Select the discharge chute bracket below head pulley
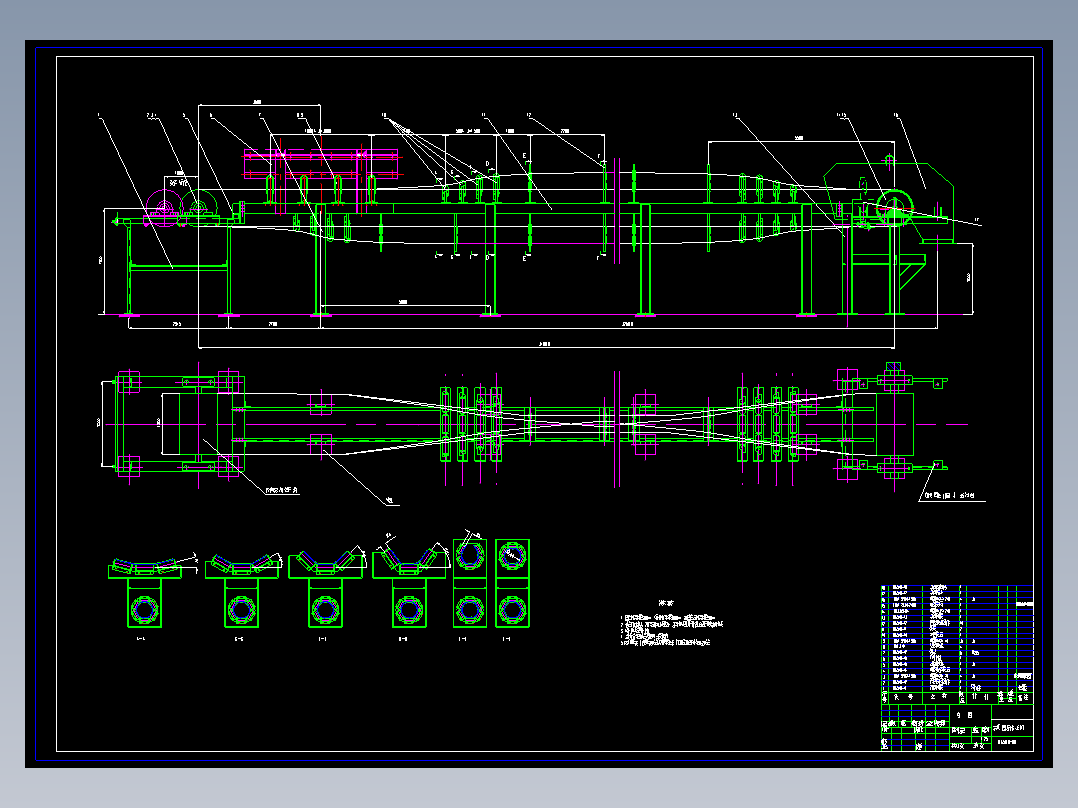 tap(912, 270)
